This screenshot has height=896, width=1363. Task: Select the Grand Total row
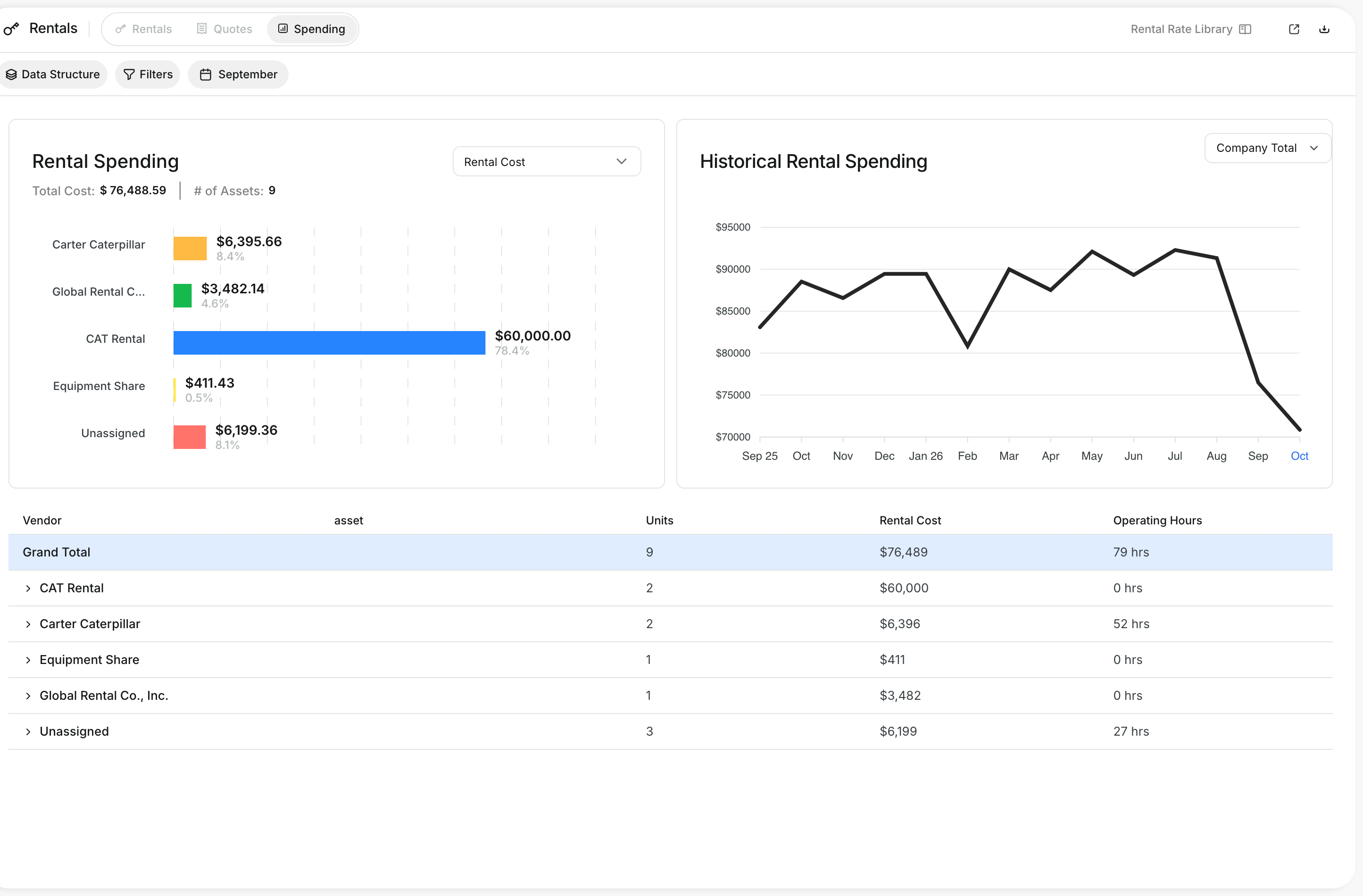coord(671,552)
